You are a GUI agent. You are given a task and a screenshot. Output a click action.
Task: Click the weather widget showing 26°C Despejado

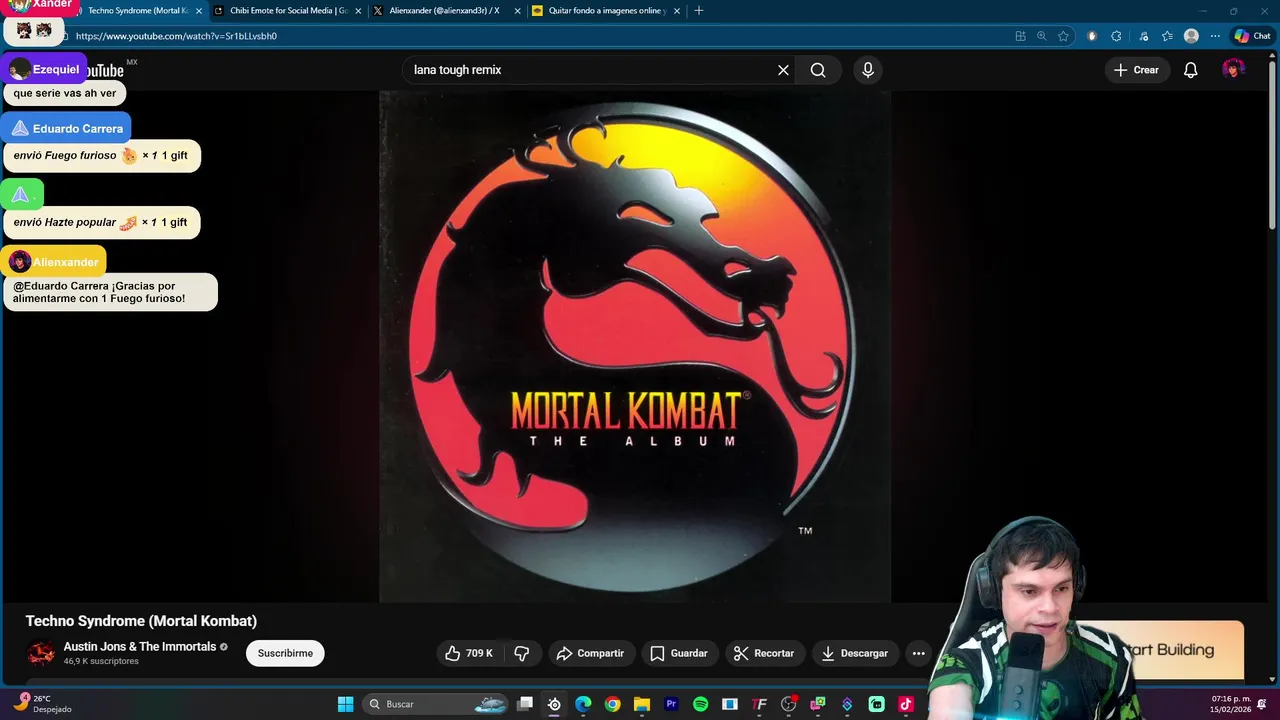point(42,704)
